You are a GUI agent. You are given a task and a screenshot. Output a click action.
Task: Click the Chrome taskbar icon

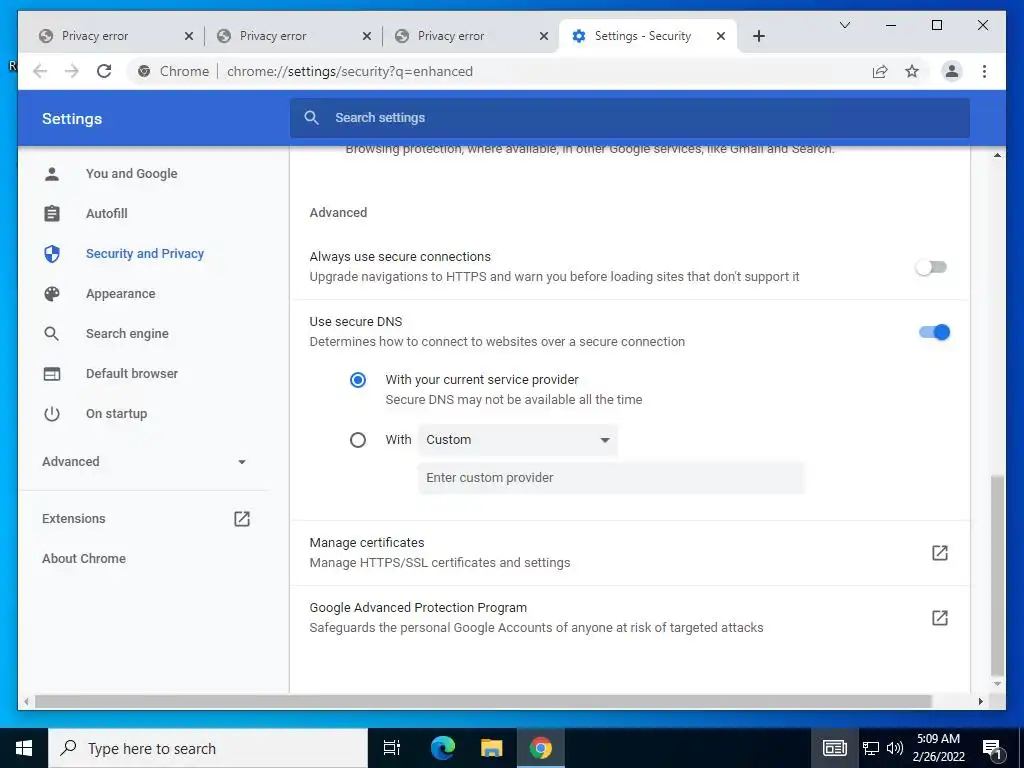click(x=540, y=748)
